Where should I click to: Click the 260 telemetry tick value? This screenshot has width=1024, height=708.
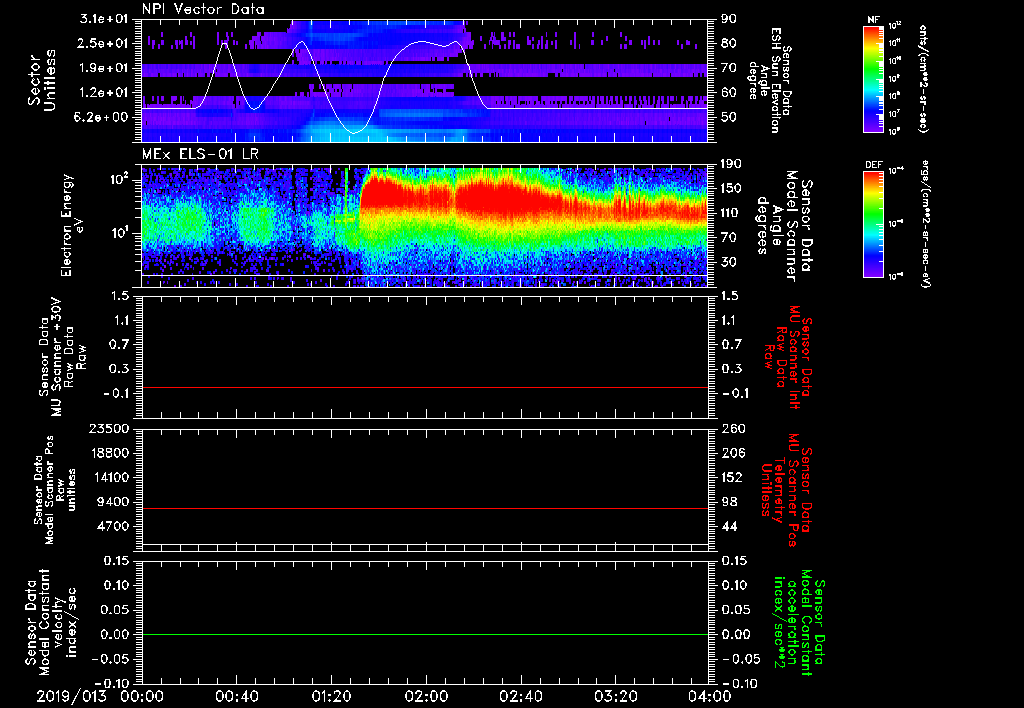coord(732,428)
